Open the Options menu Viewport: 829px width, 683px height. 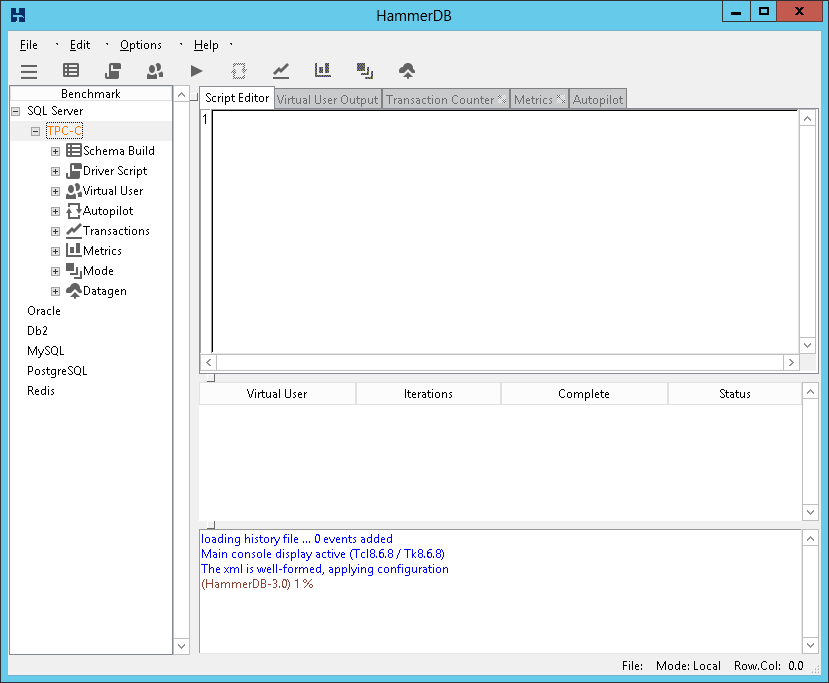(141, 45)
